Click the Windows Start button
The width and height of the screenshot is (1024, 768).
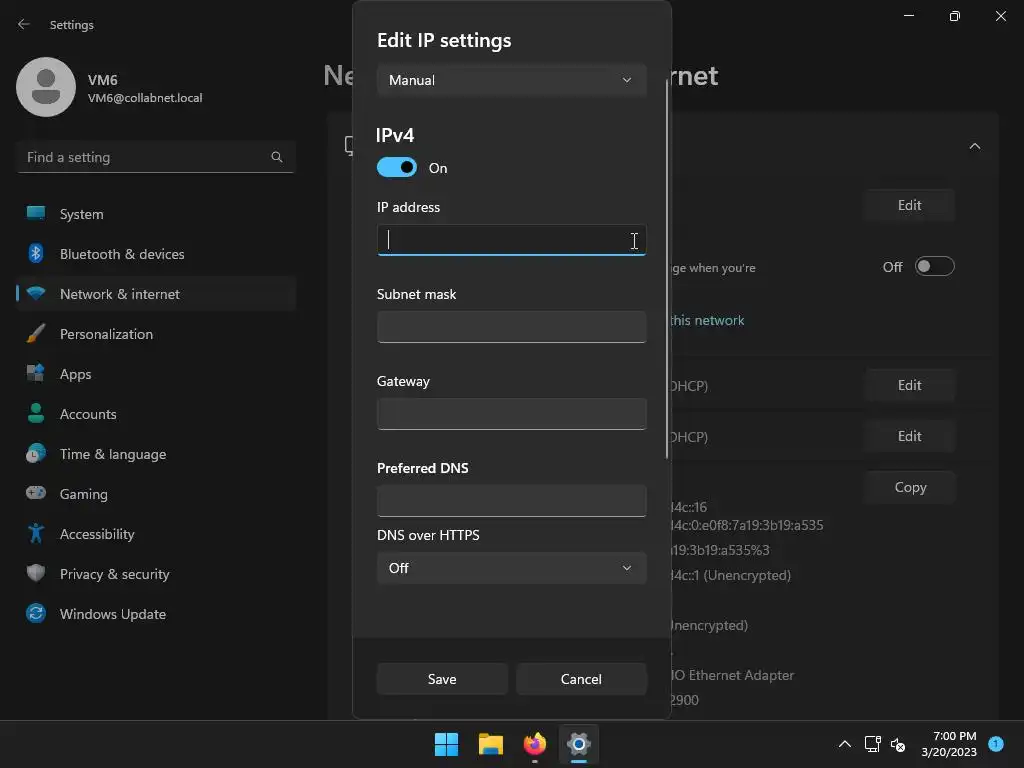point(446,744)
